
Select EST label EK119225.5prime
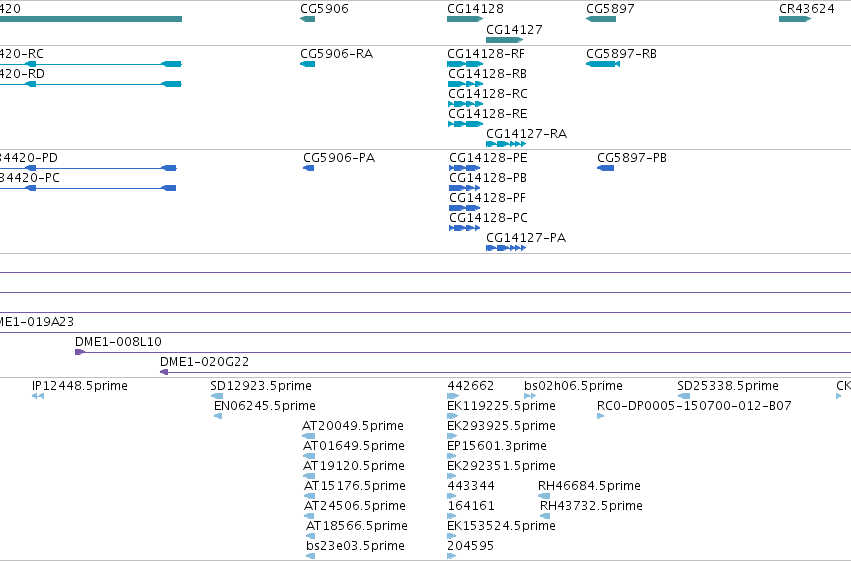(x=501, y=406)
